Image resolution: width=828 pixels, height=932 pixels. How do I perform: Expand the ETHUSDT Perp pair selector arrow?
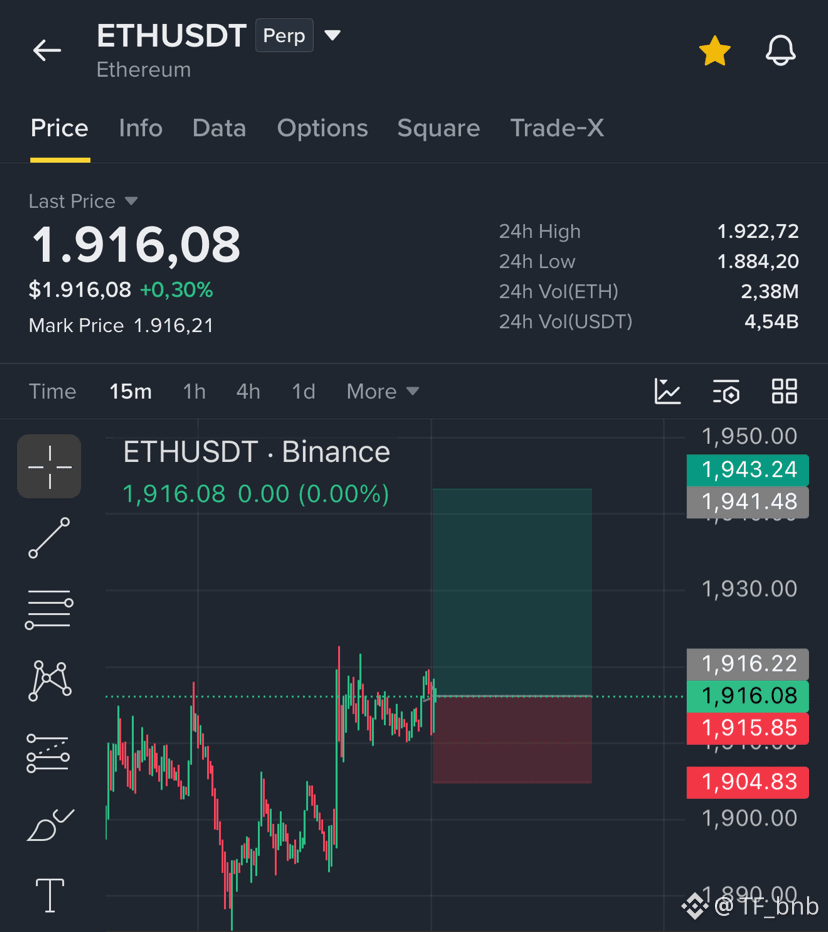point(332,36)
